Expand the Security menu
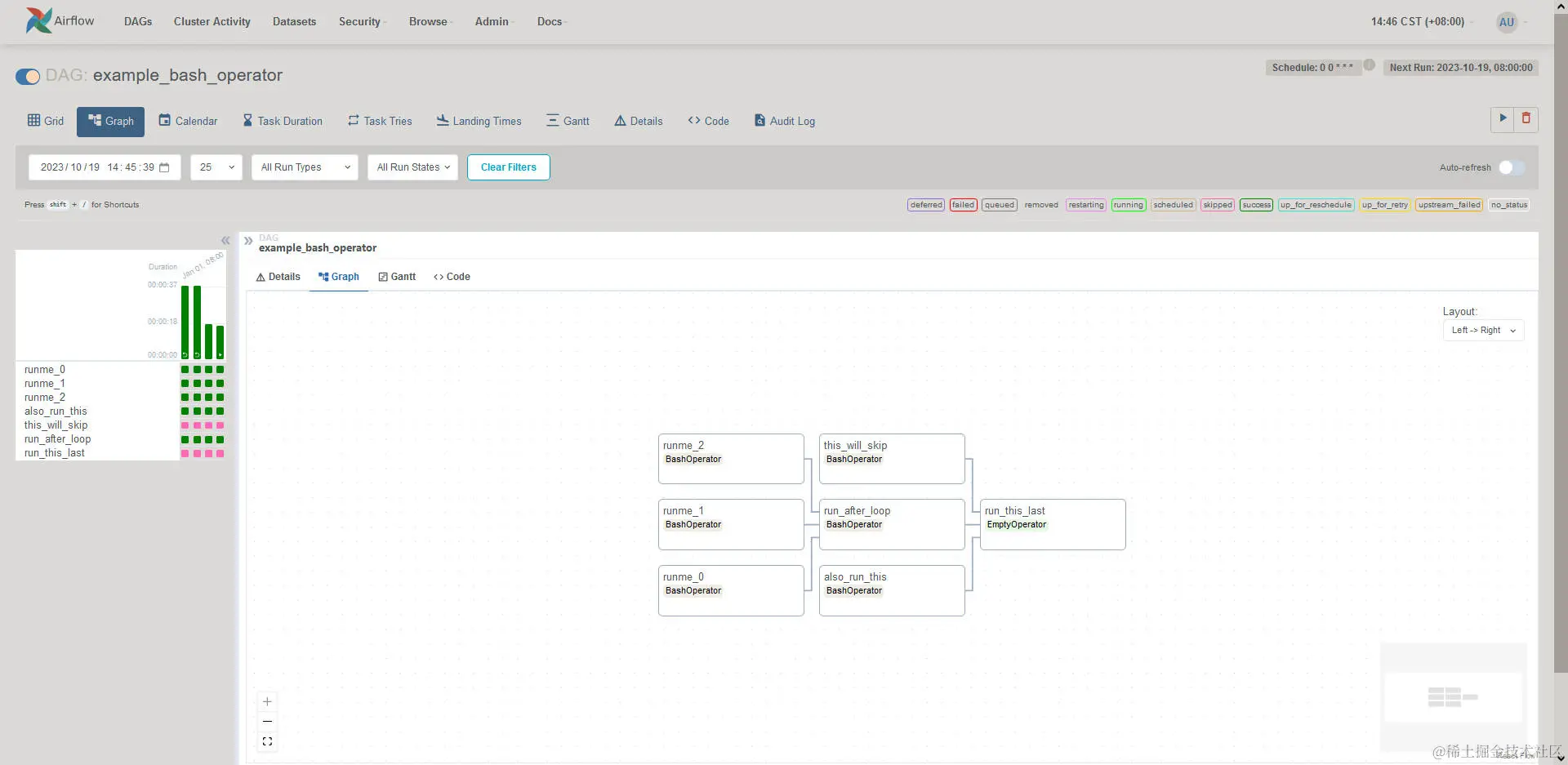Image resolution: width=1568 pixels, height=765 pixels. pos(363,22)
